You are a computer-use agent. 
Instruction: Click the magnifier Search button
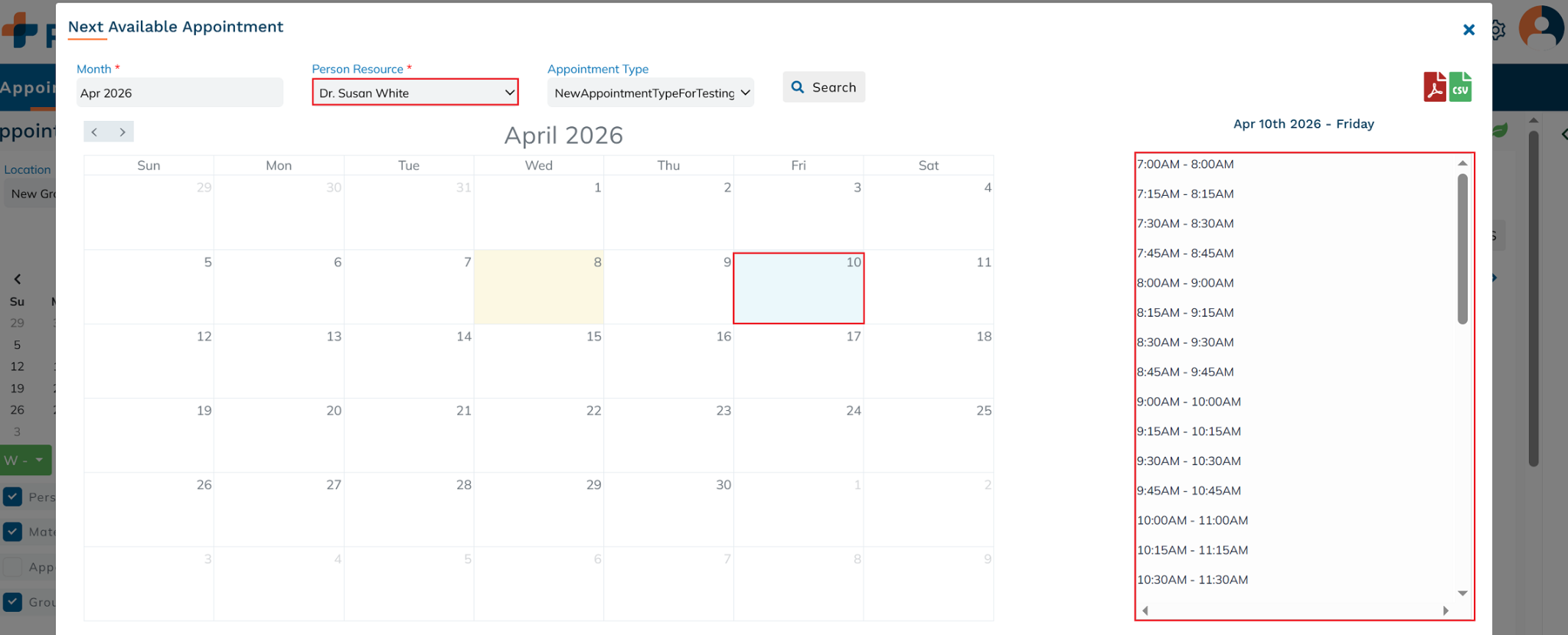824,87
